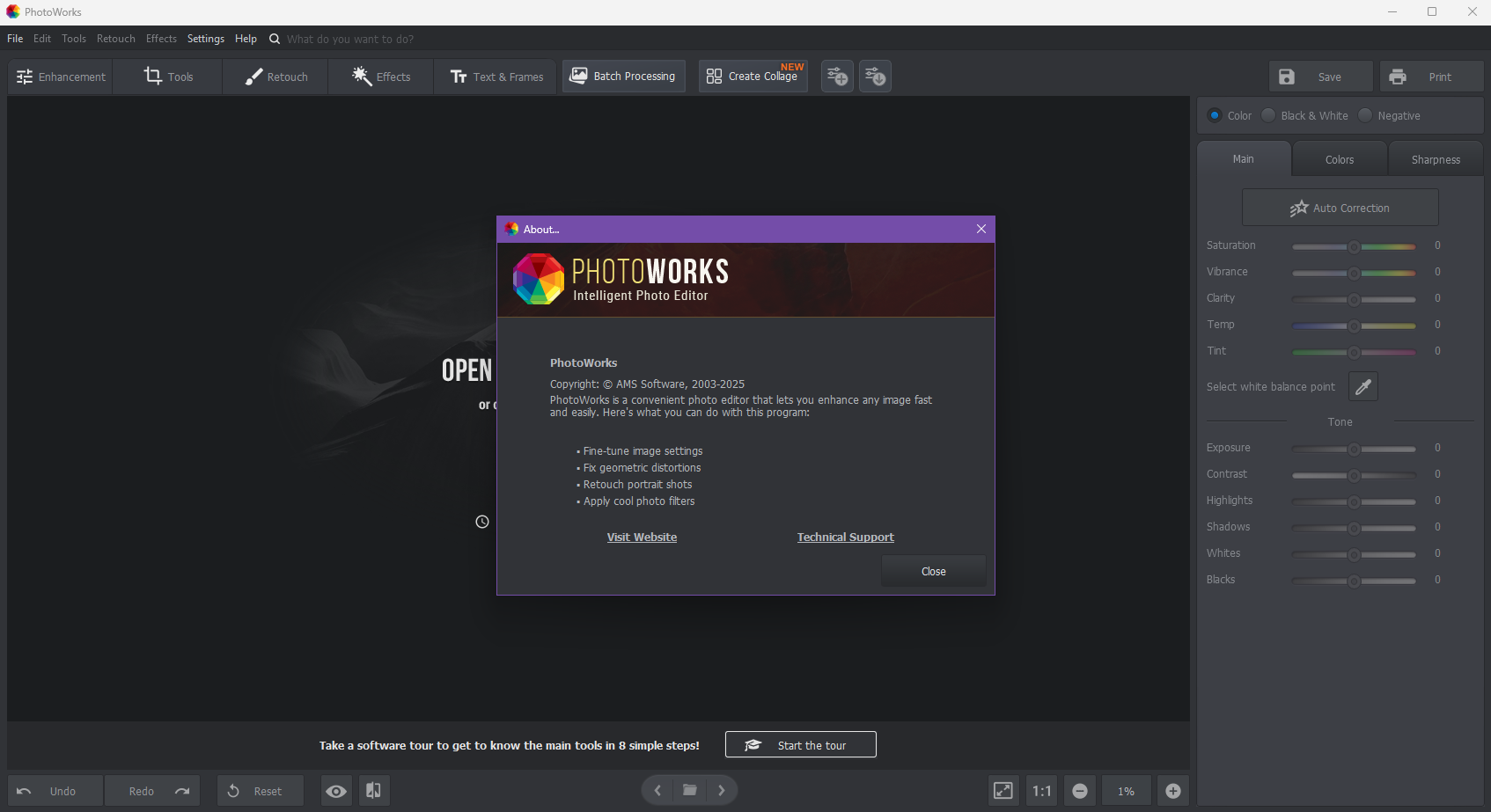Click the Redo button

coord(152,791)
